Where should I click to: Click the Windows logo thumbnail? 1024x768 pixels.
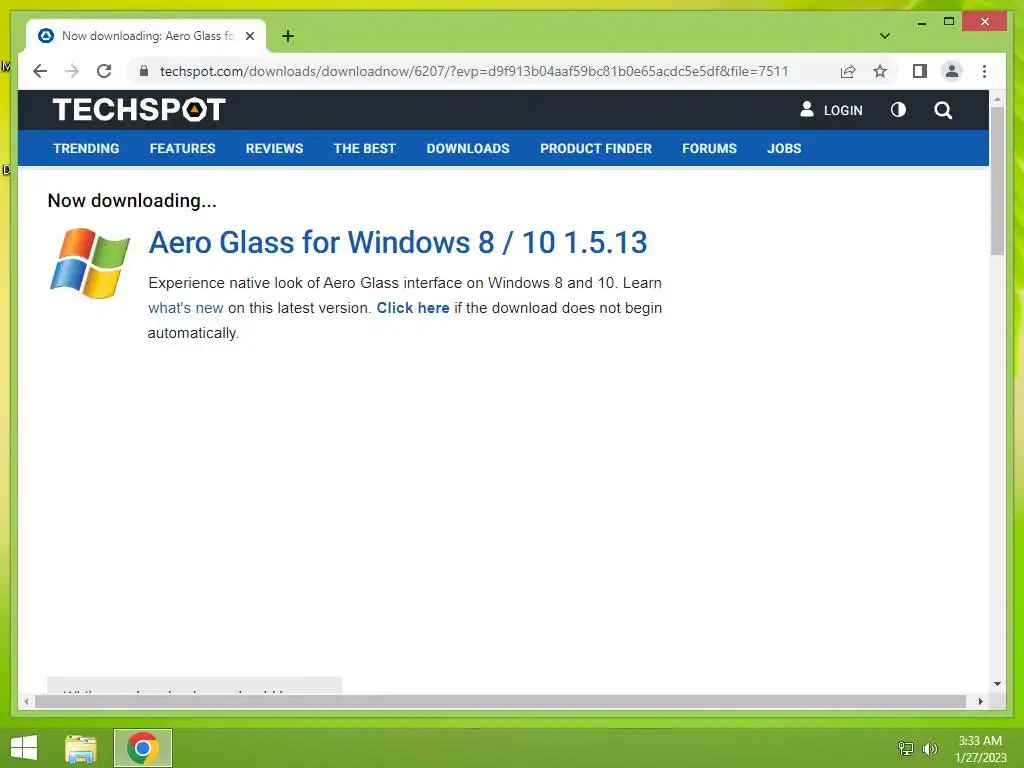coord(90,263)
